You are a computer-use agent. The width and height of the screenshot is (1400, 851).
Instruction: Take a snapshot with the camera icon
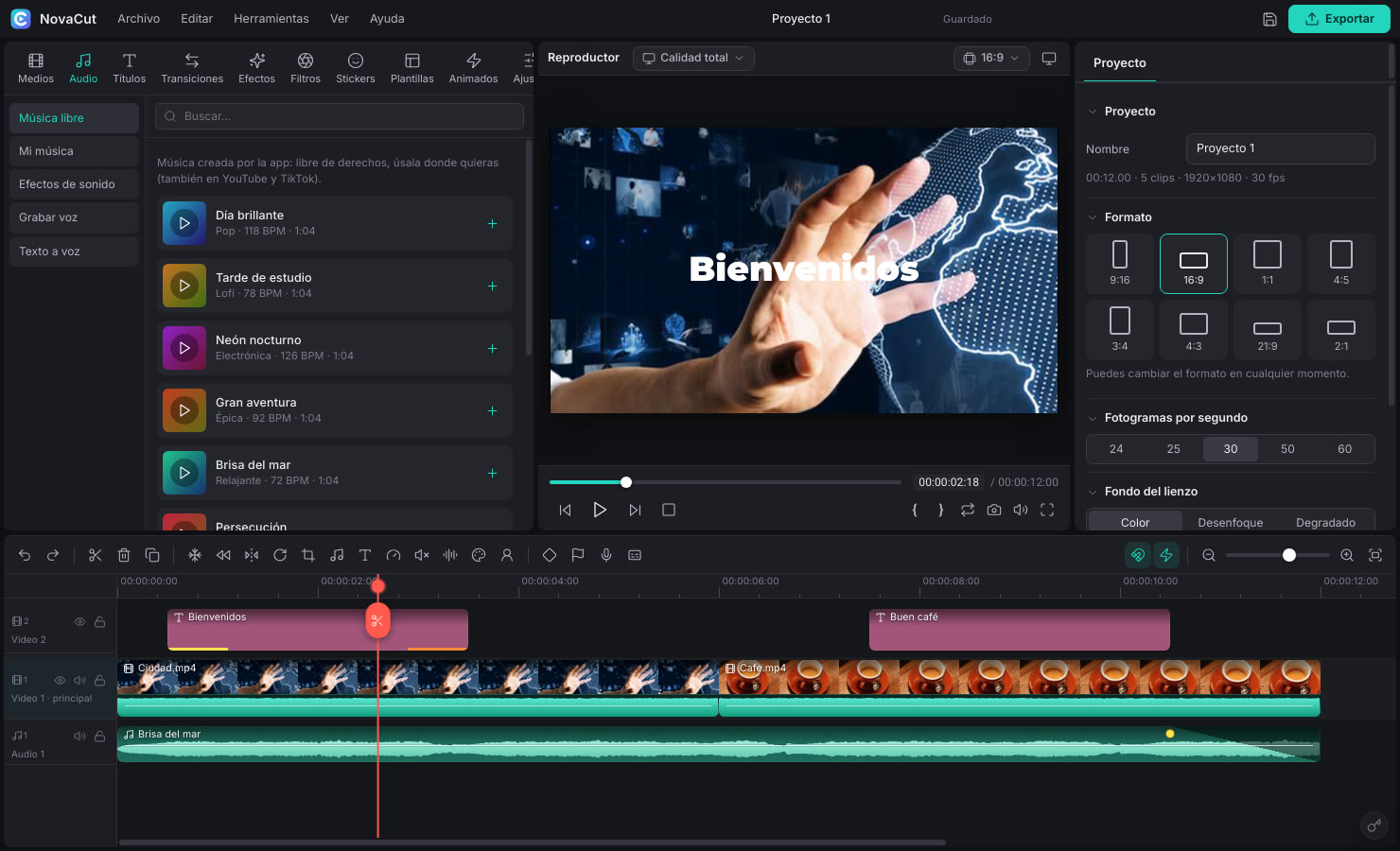point(994,510)
